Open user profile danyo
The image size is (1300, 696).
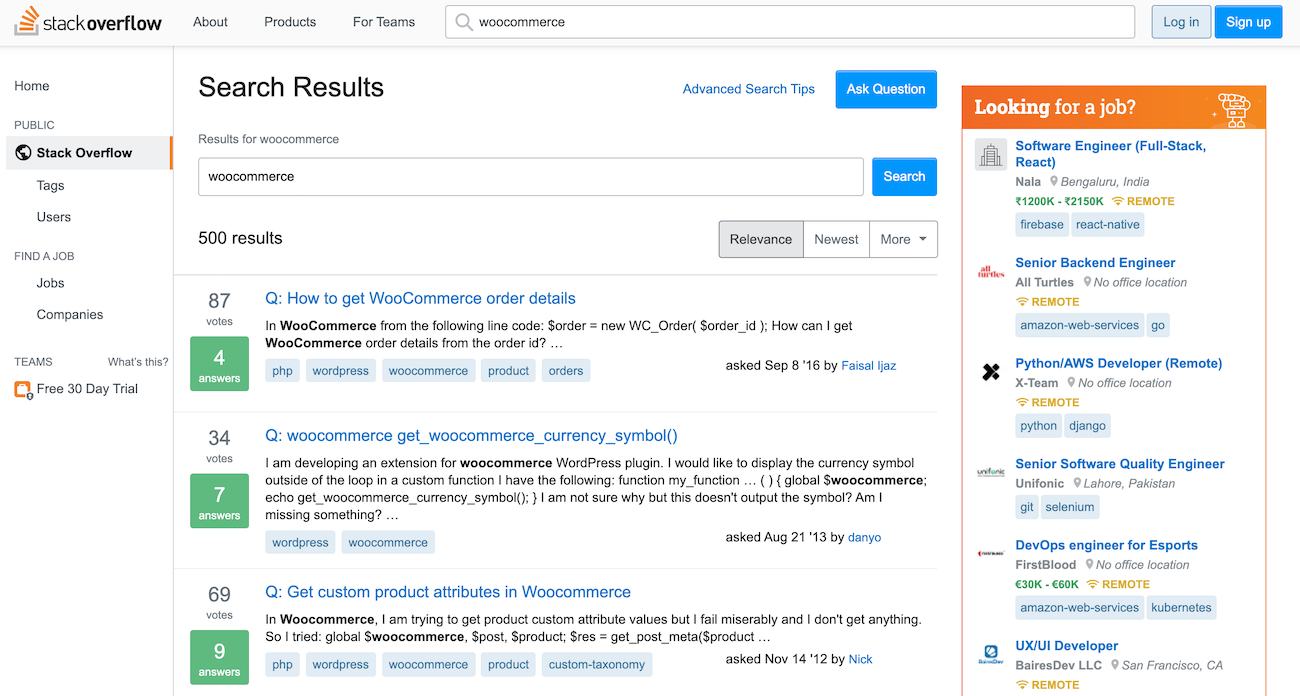pyautogui.click(x=864, y=537)
